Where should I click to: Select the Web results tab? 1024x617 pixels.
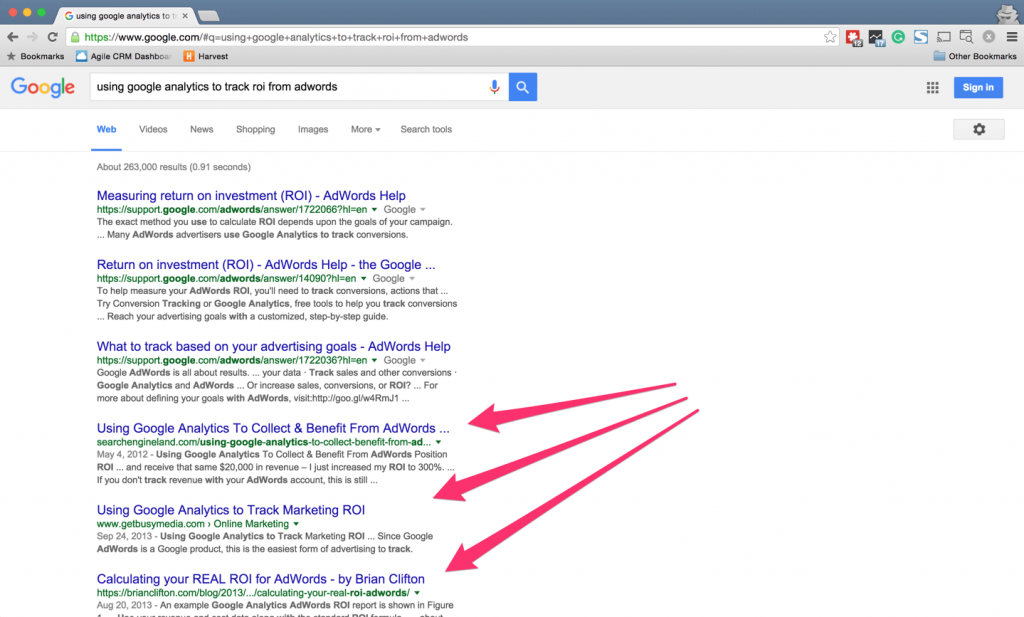pos(106,129)
